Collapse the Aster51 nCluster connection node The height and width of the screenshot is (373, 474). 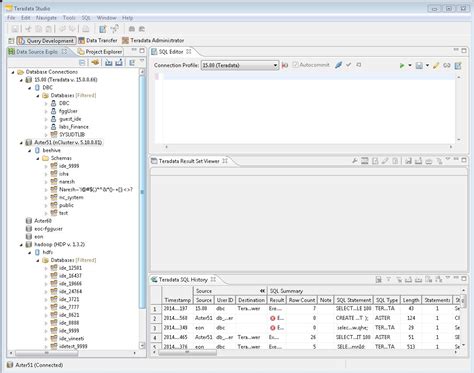(x=21, y=143)
